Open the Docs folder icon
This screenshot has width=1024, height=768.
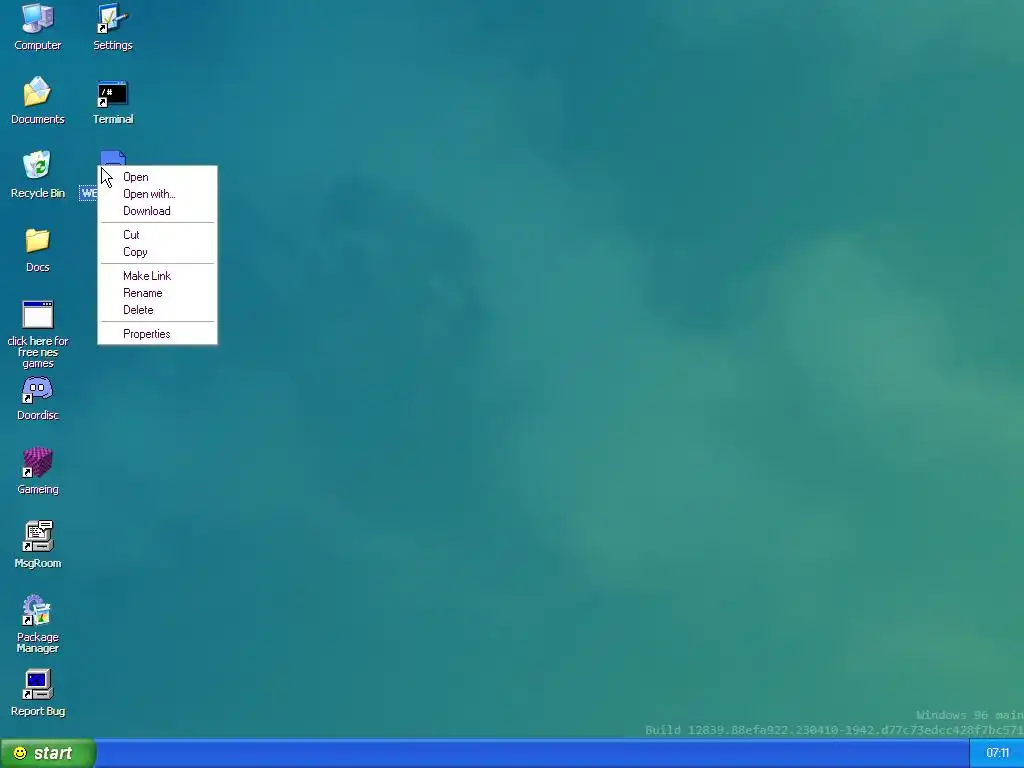coord(37,240)
